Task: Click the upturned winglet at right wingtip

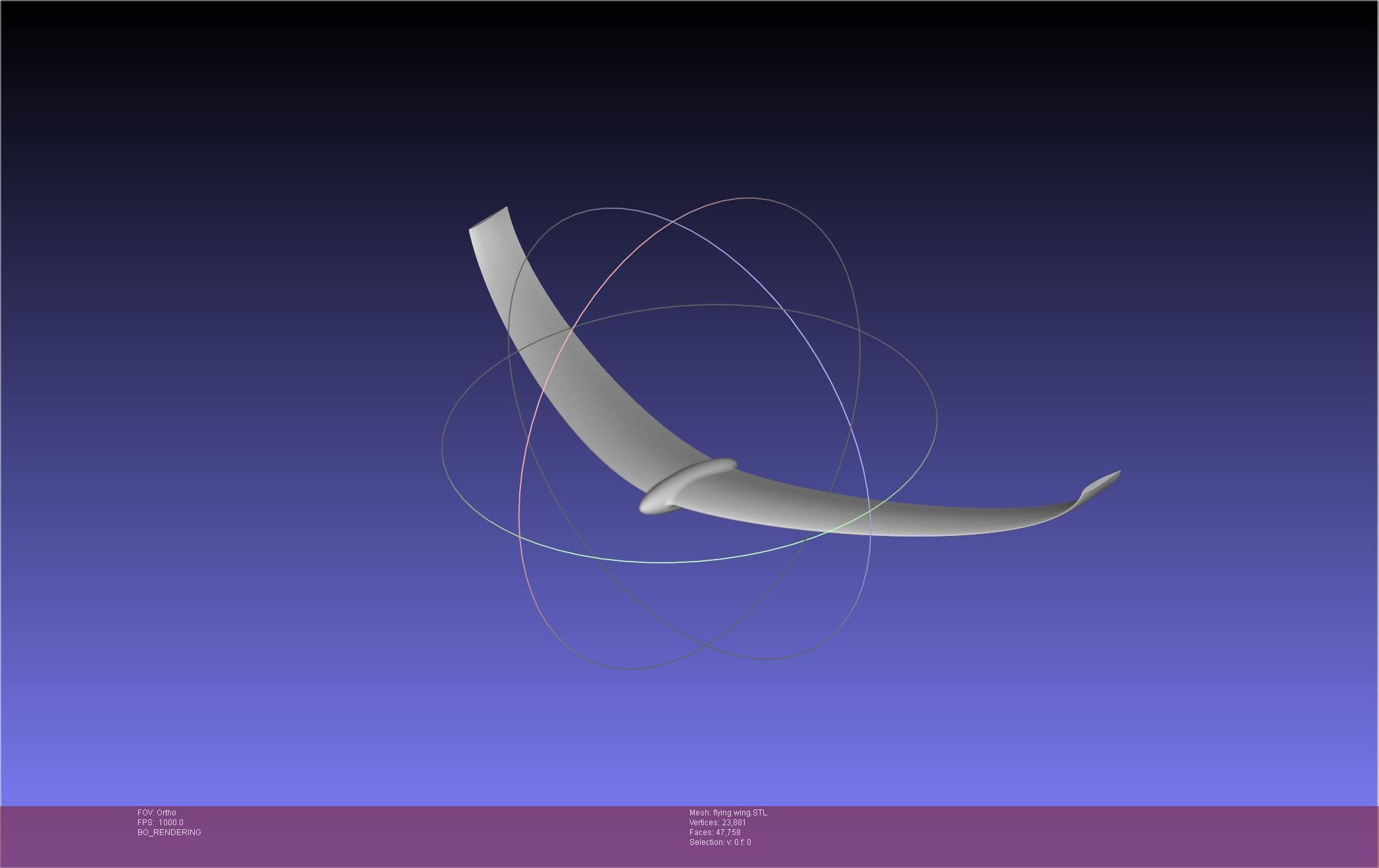Action: point(1100,485)
